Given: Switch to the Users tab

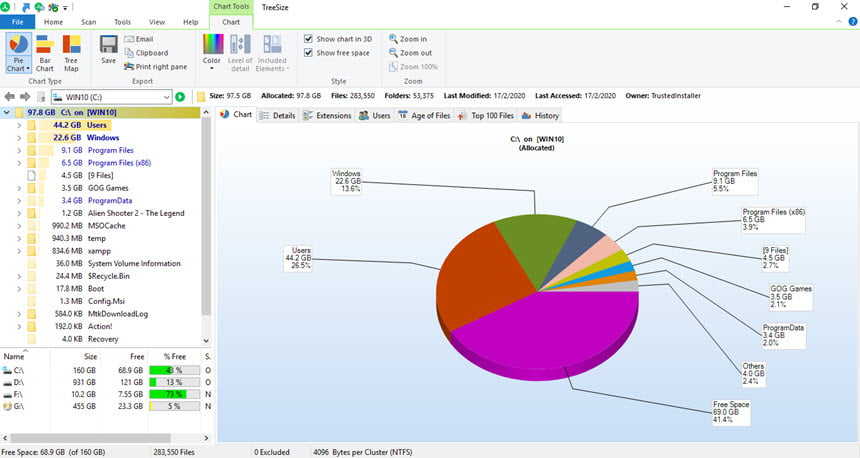Looking at the screenshot, I should [x=375, y=115].
